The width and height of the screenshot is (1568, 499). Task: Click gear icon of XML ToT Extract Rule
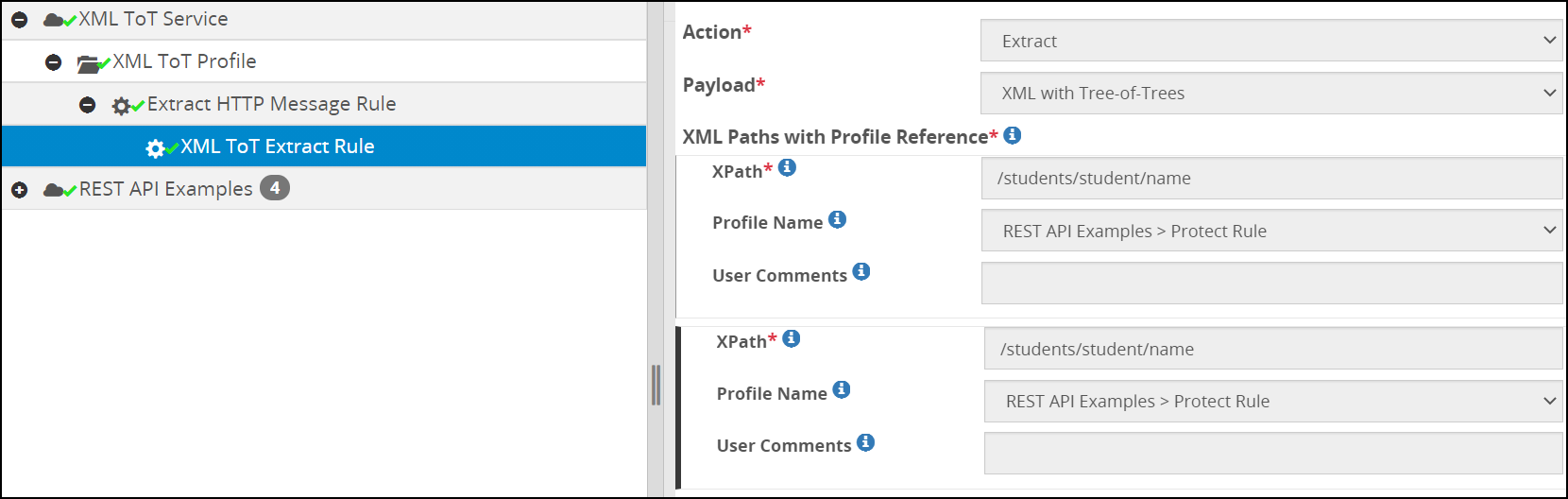tap(155, 148)
